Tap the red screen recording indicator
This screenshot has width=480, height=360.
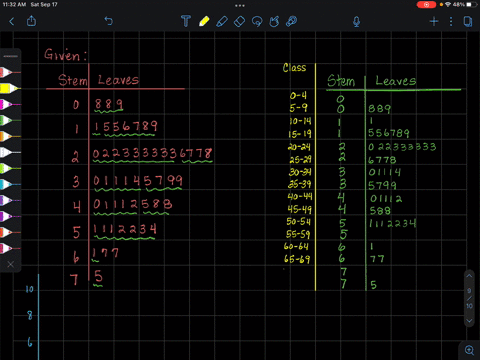(426, 5)
